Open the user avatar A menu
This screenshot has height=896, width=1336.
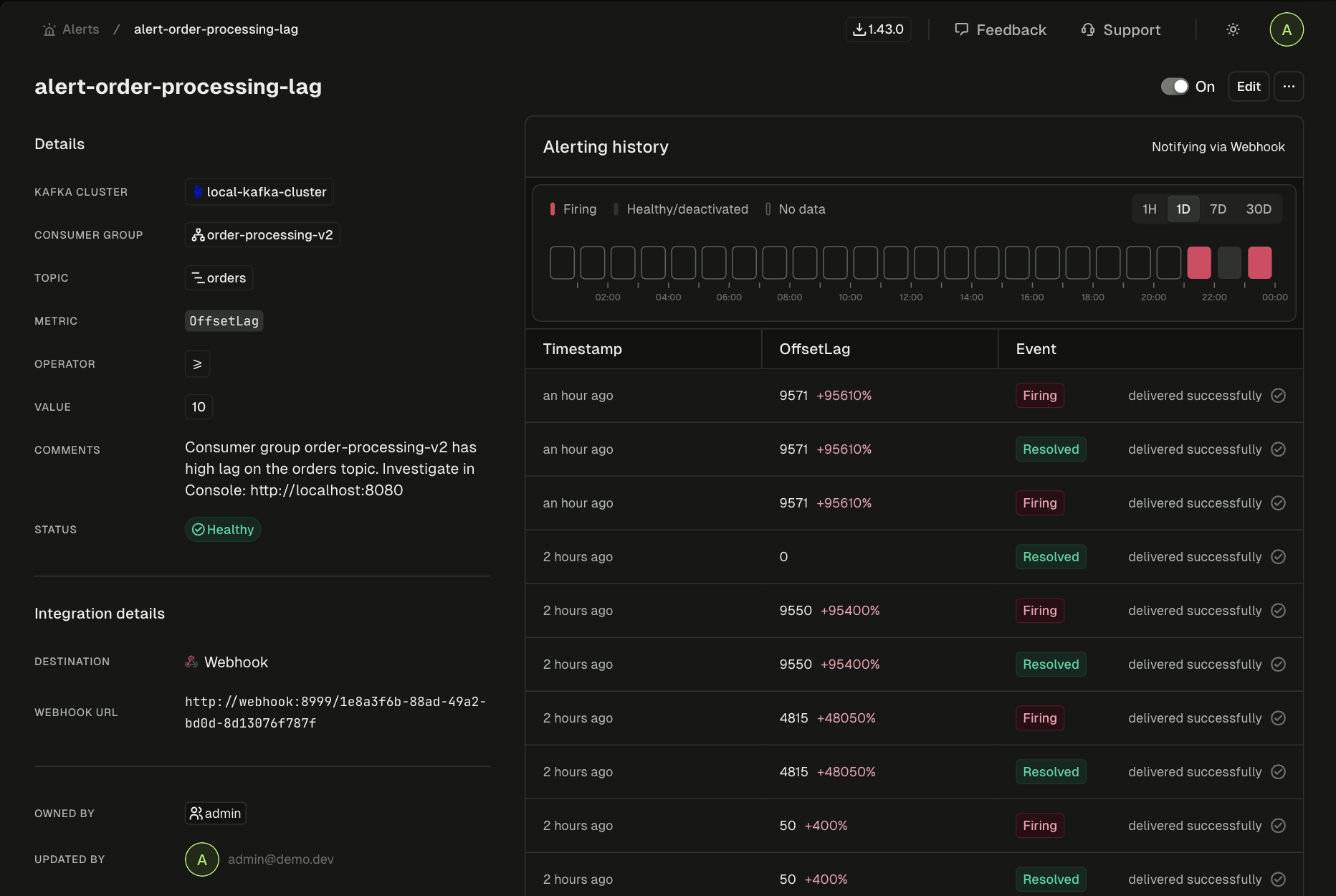point(1286,29)
